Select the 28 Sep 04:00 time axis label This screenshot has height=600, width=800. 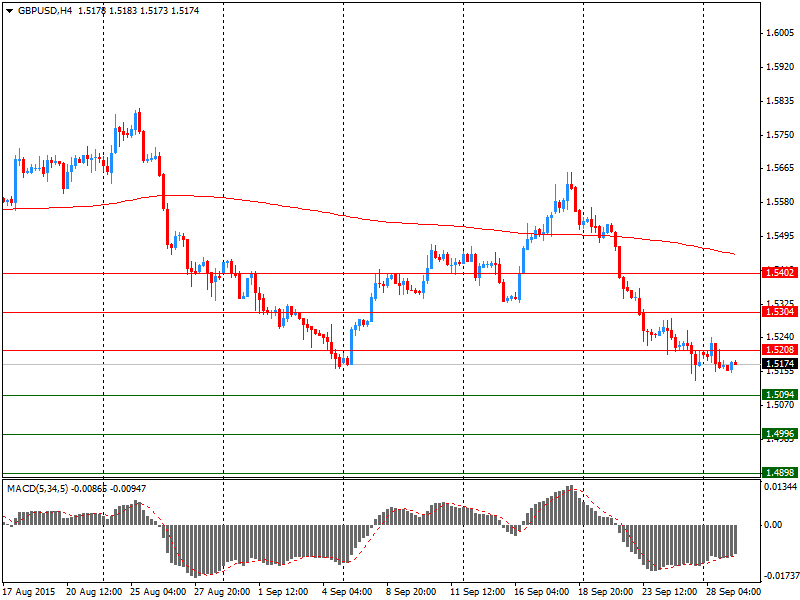pyautogui.click(x=733, y=592)
